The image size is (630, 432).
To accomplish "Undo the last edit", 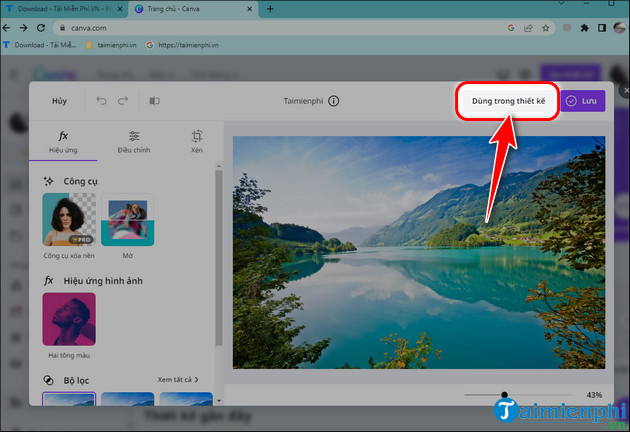I will tap(101, 100).
